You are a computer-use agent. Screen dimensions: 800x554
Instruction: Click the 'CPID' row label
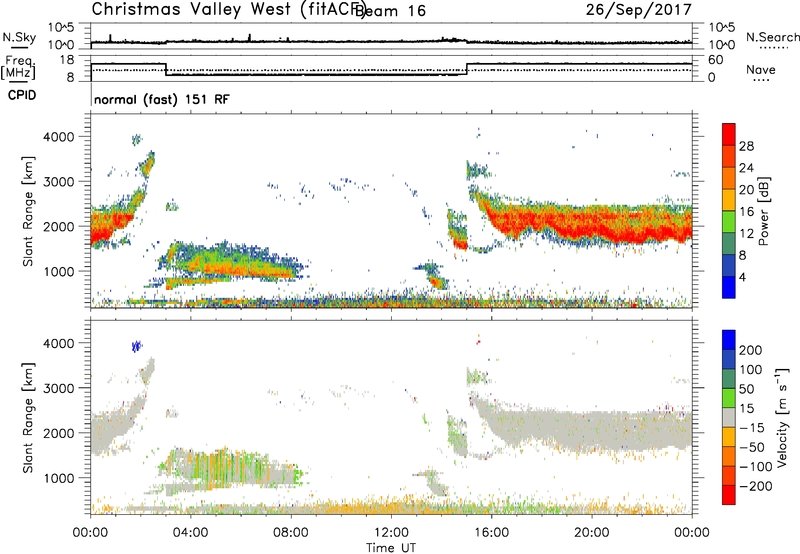pos(22,95)
